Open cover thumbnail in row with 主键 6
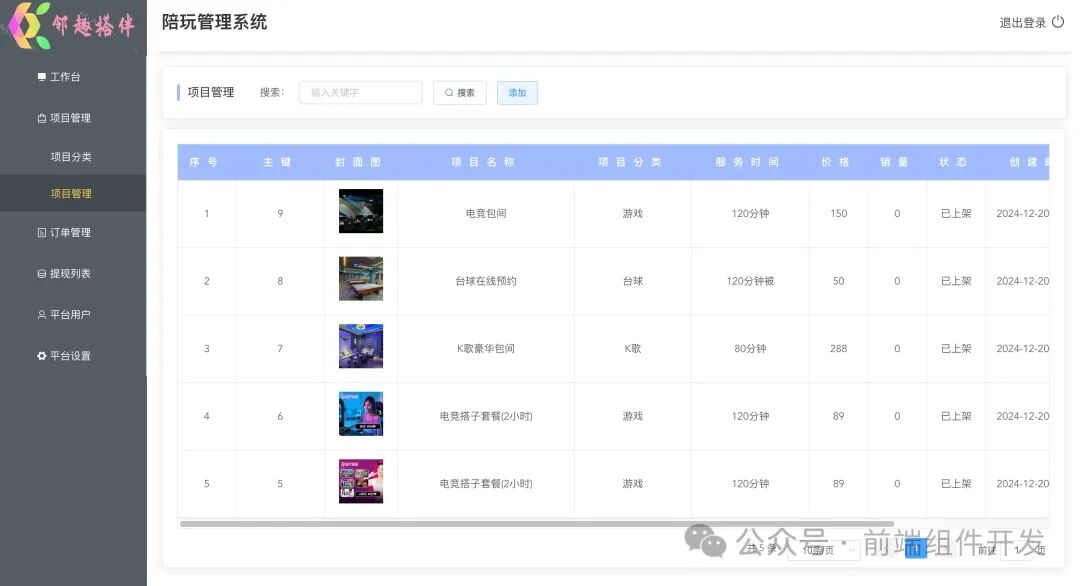 [361, 413]
